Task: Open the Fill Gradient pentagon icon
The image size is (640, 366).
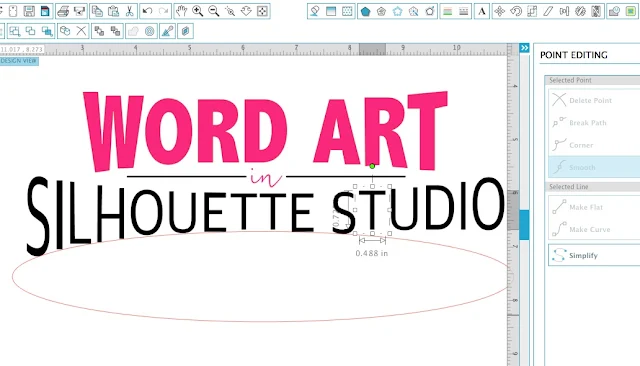Action: pos(381,11)
